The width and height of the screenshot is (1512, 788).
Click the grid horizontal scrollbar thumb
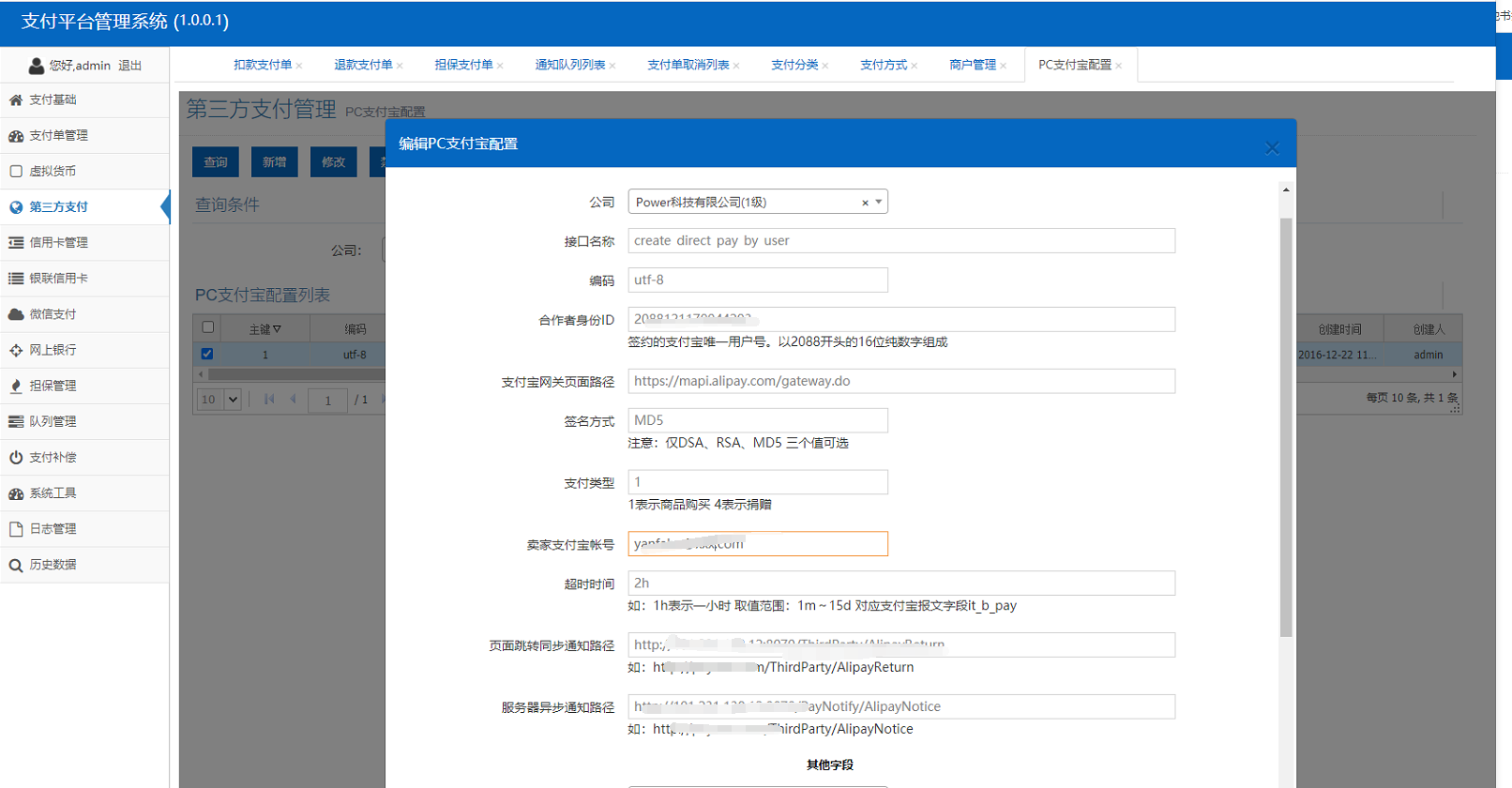tap(298, 374)
